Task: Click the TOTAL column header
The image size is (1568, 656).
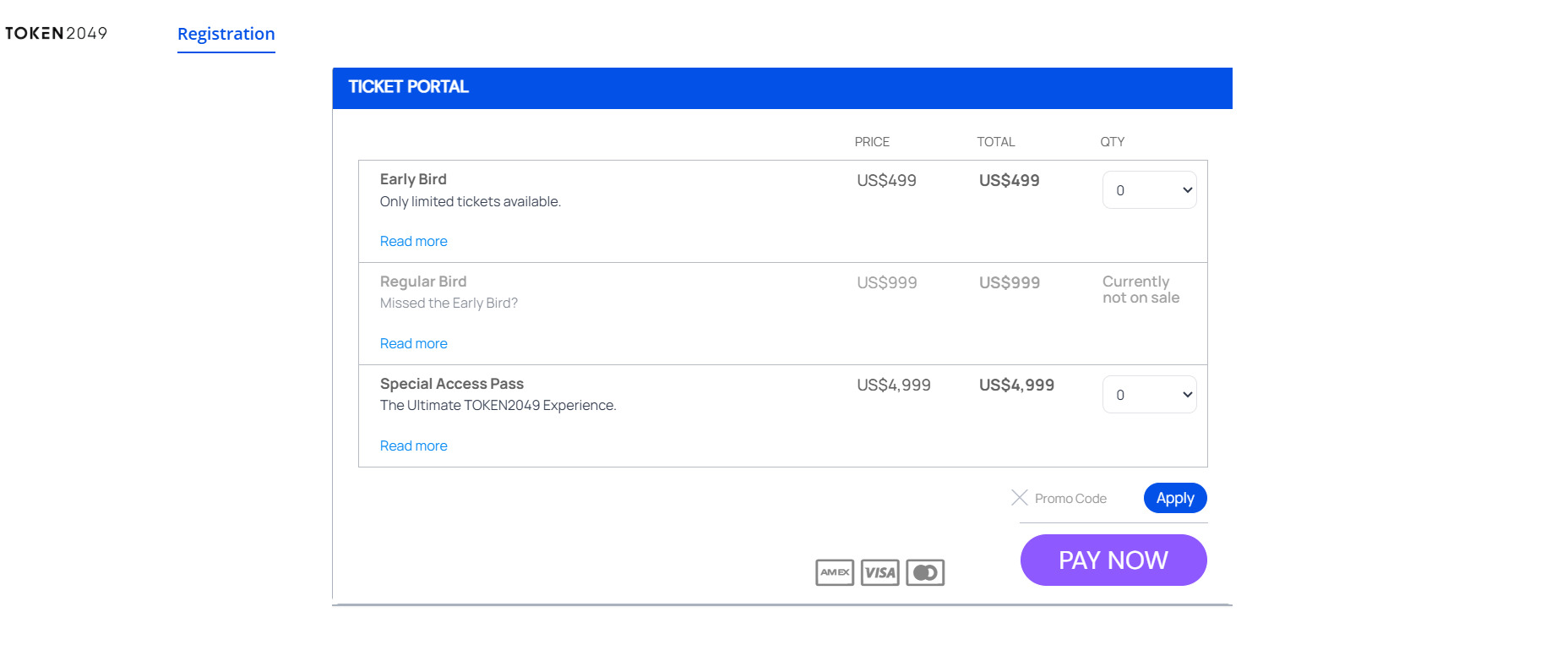Action: point(996,142)
